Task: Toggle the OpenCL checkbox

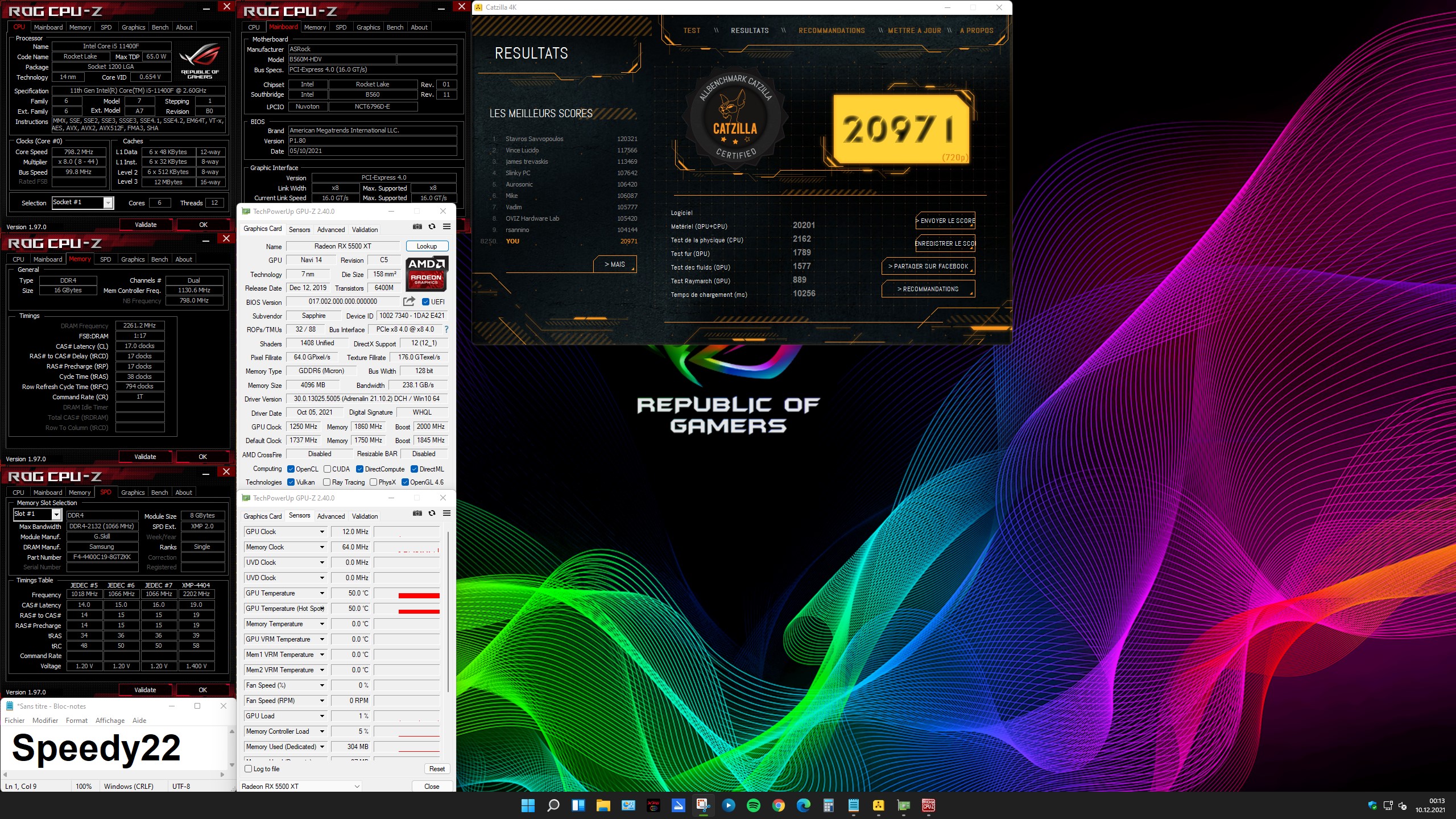Action: (291, 469)
